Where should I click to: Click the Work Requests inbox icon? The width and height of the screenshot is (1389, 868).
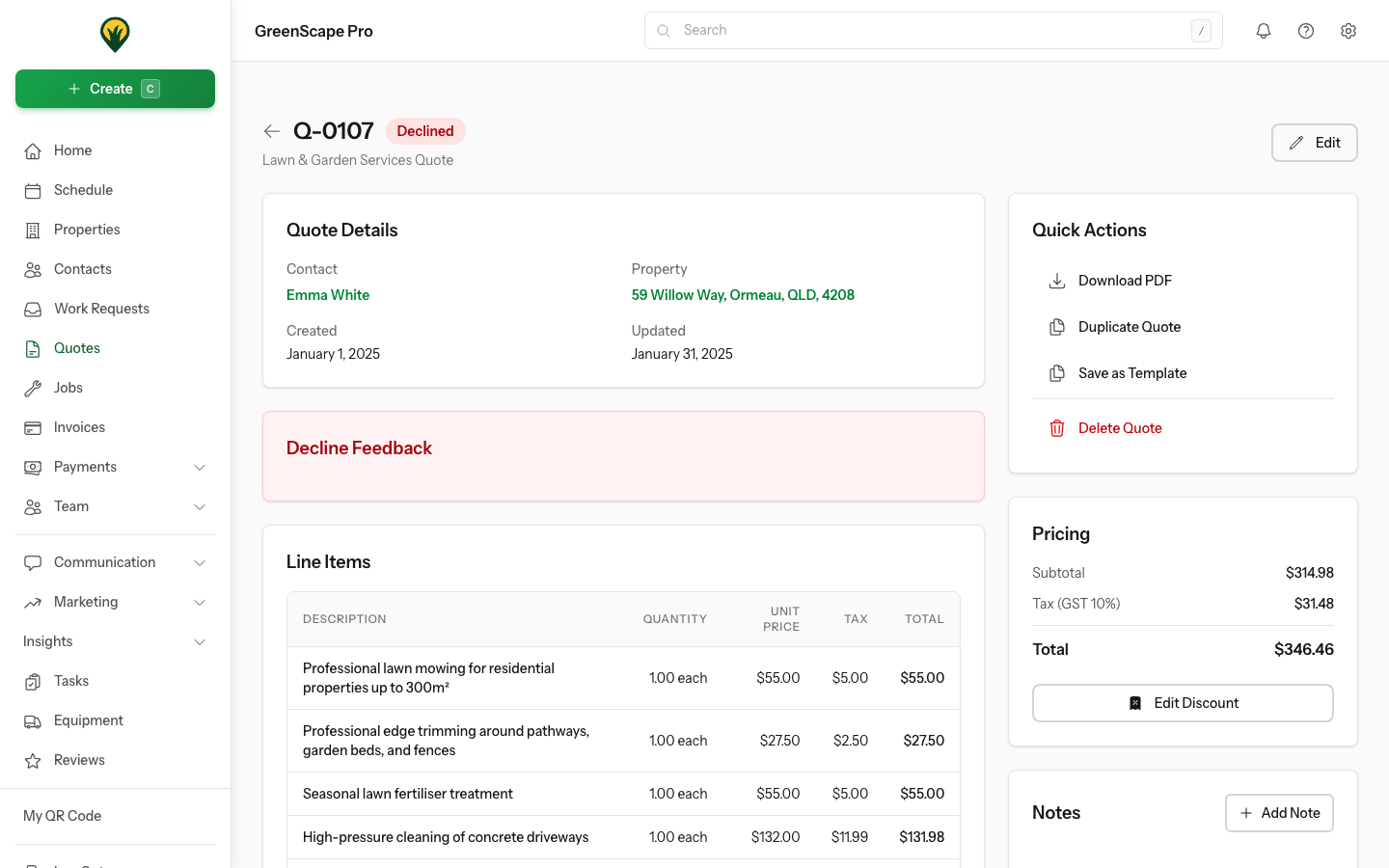coord(33,308)
